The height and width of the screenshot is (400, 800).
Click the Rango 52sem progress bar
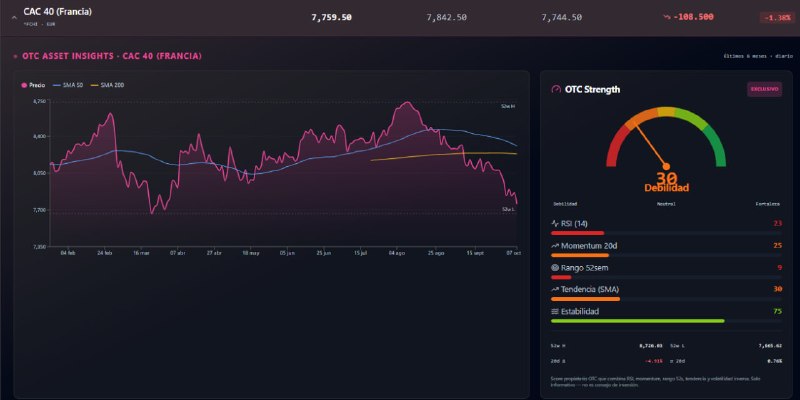pyautogui.click(x=561, y=277)
